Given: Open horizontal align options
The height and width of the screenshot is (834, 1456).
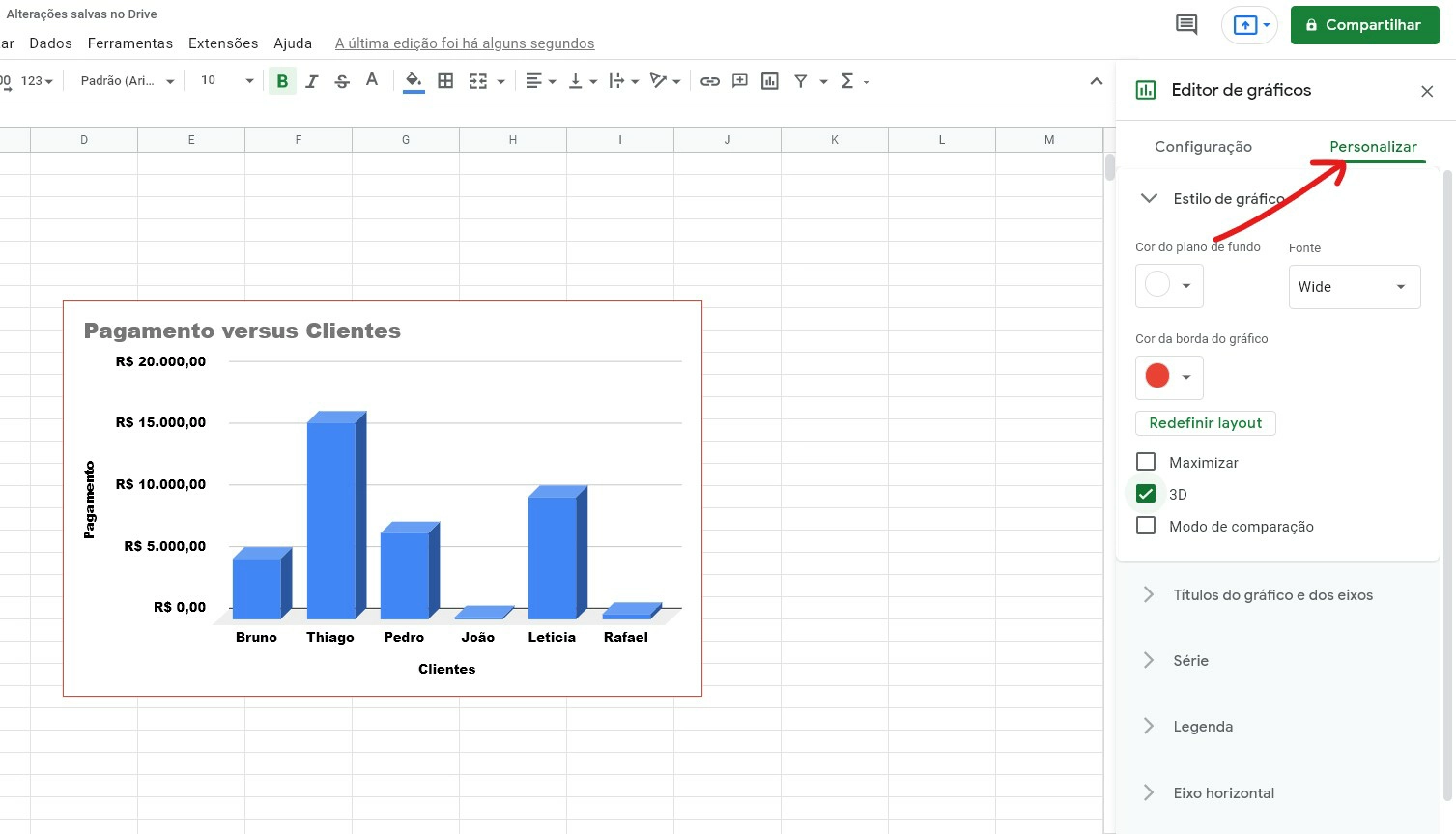Looking at the screenshot, I should pyautogui.click(x=540, y=81).
